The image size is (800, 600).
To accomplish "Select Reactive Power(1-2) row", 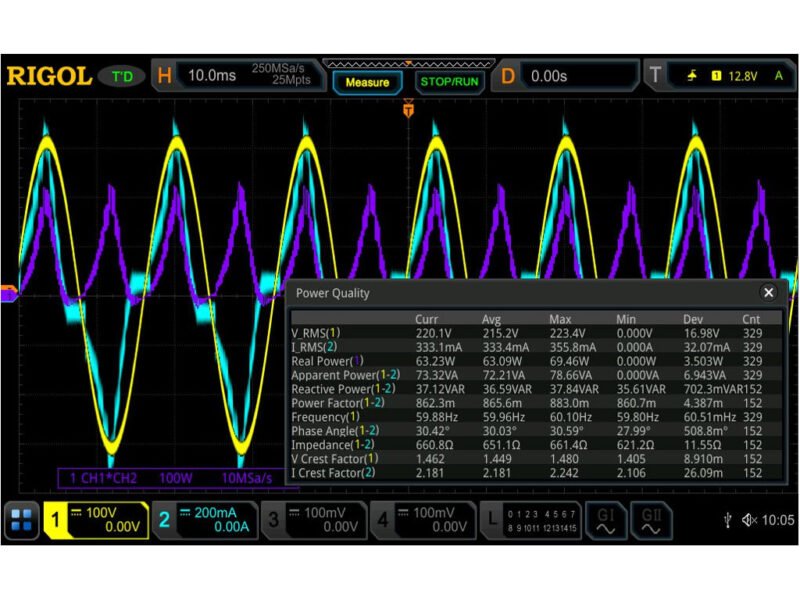I will coord(536,389).
